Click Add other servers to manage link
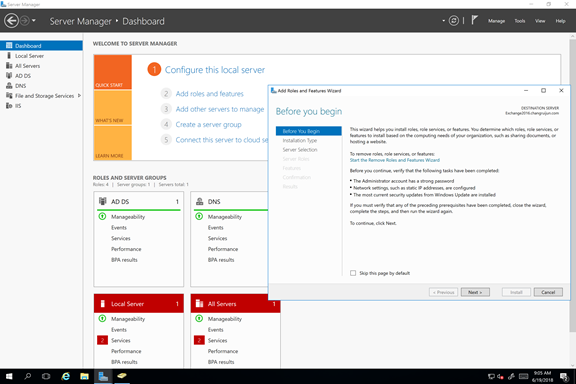 coord(220,109)
